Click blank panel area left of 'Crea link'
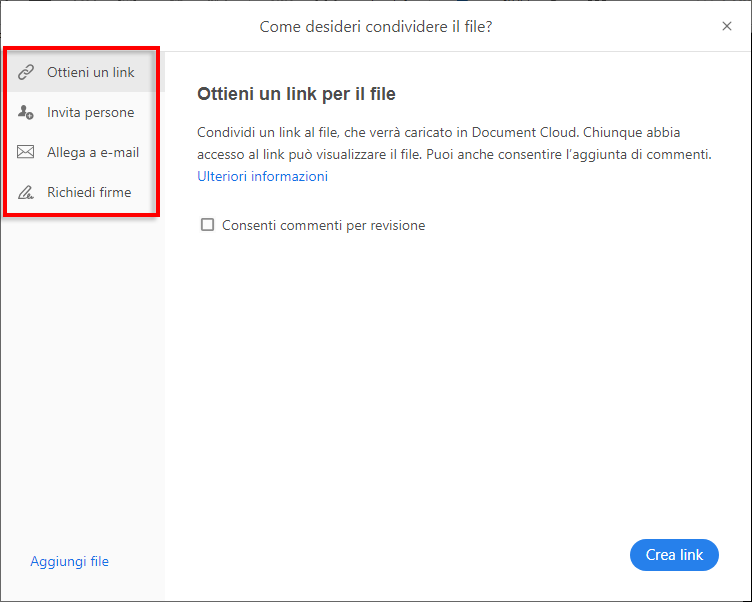Viewport: 752px width, 602px height. (x=450, y=555)
